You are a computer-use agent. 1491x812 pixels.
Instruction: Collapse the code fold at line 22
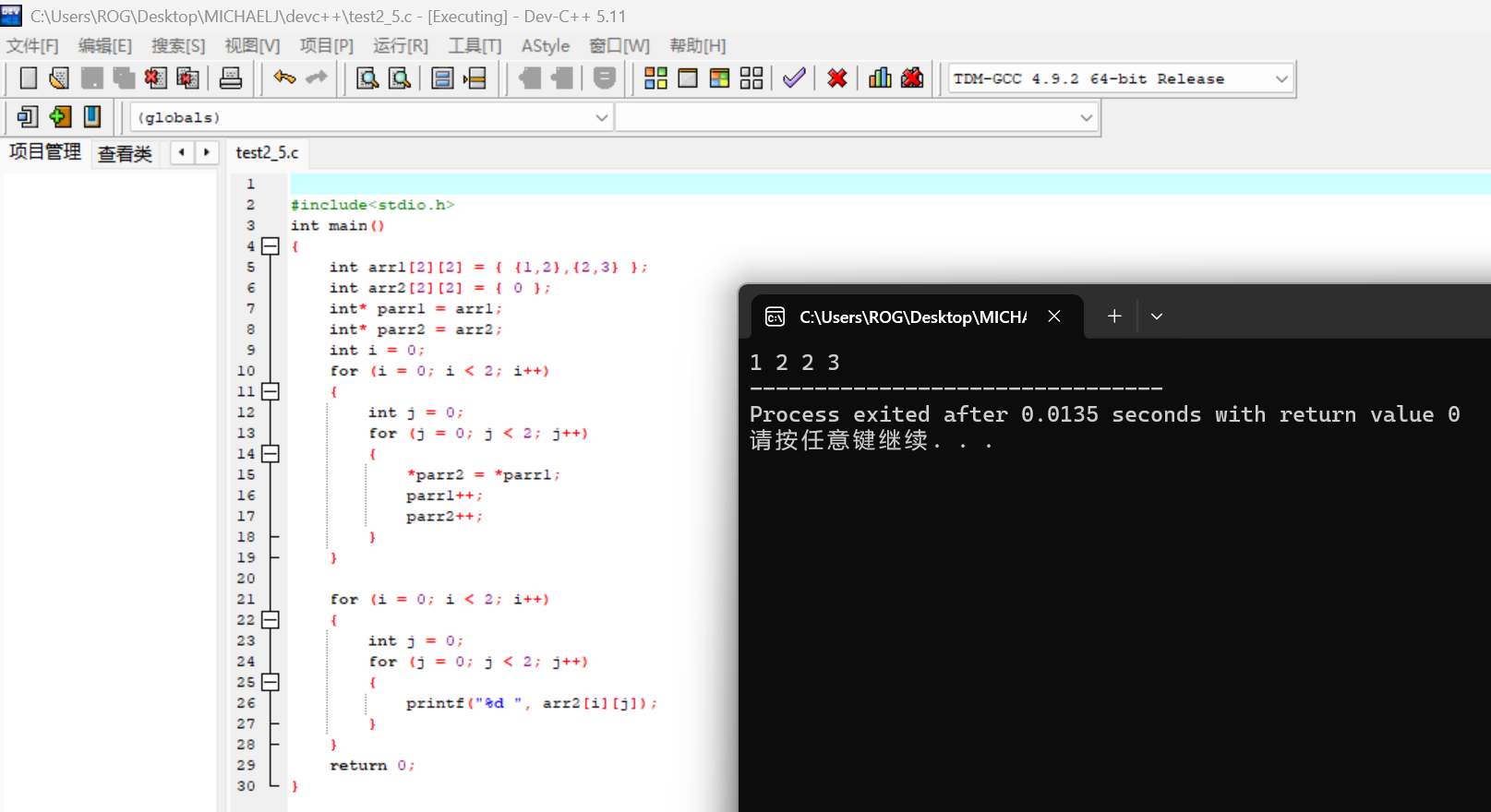271,620
